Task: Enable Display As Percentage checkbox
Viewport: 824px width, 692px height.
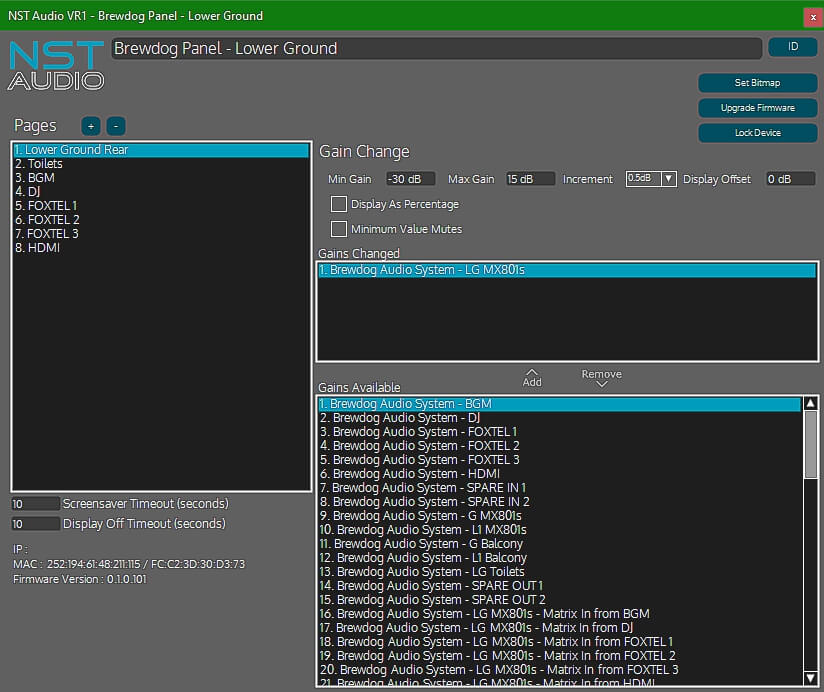Action: pyautogui.click(x=339, y=204)
